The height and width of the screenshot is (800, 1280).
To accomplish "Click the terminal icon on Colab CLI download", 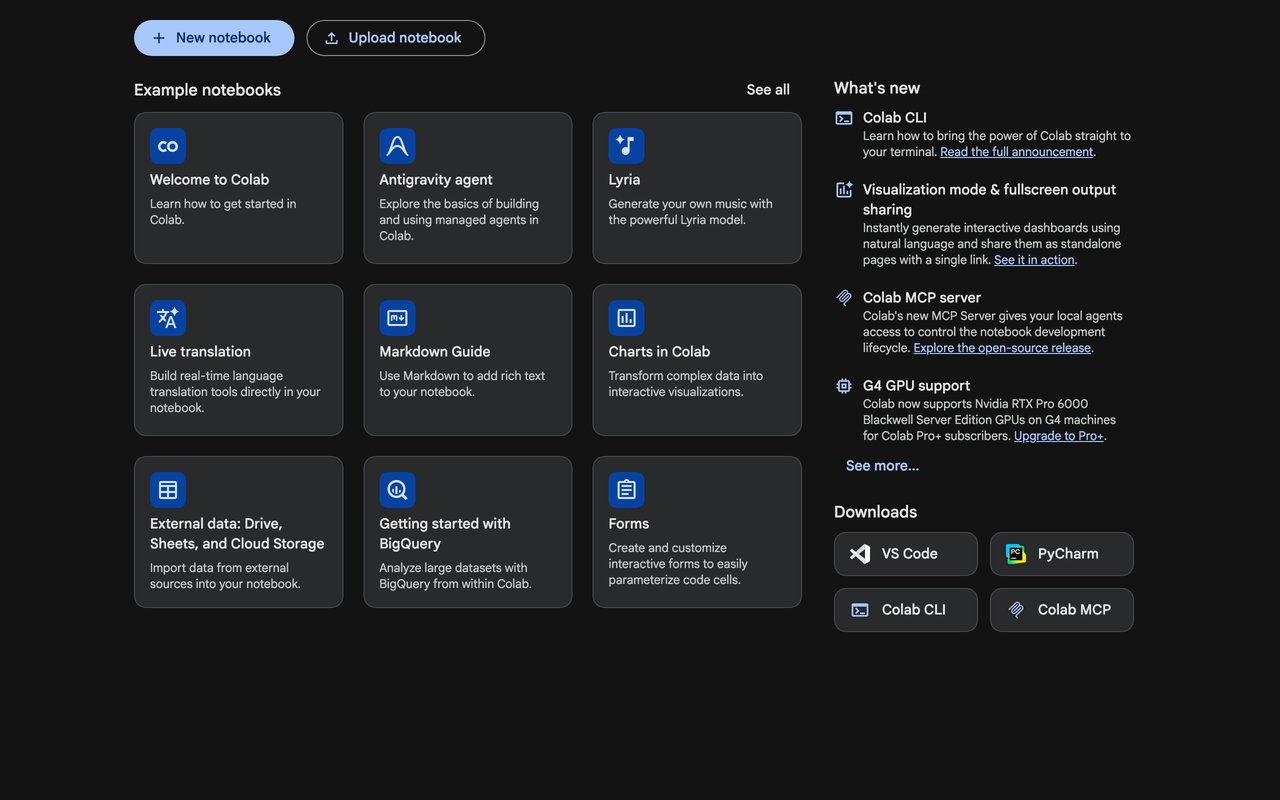I will pos(860,610).
